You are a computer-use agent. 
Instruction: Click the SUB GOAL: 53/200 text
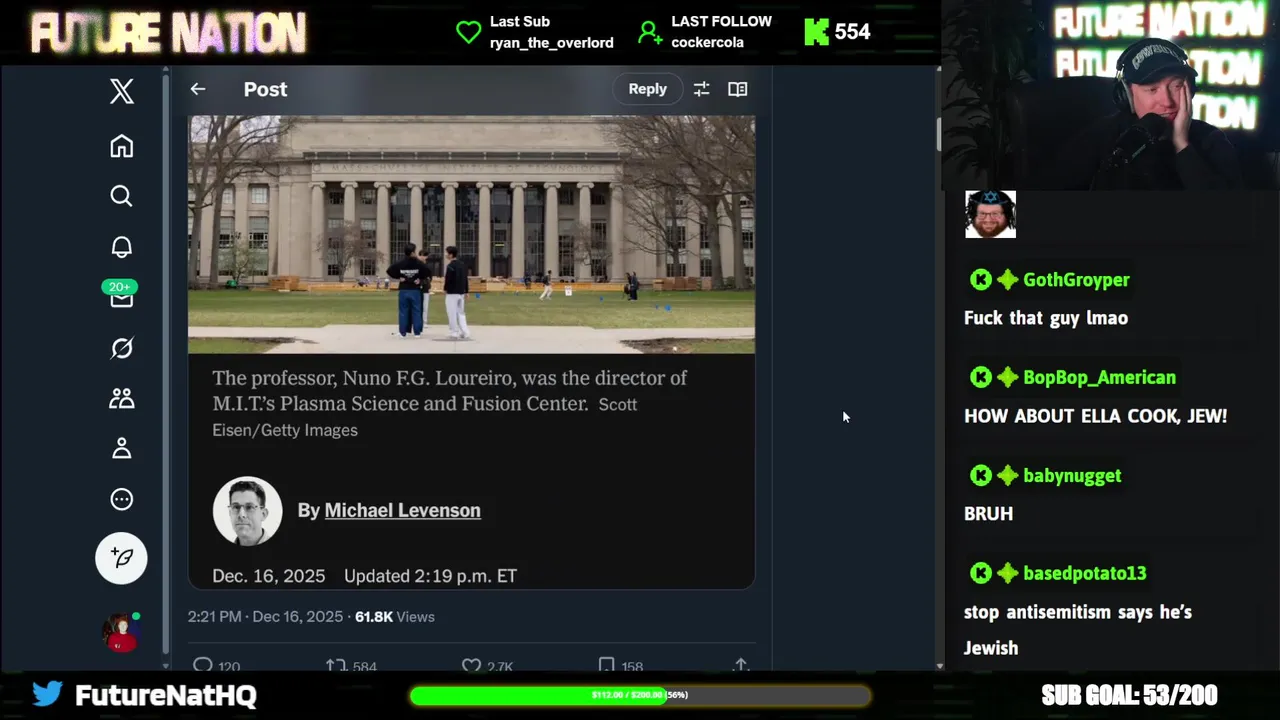point(1129,695)
